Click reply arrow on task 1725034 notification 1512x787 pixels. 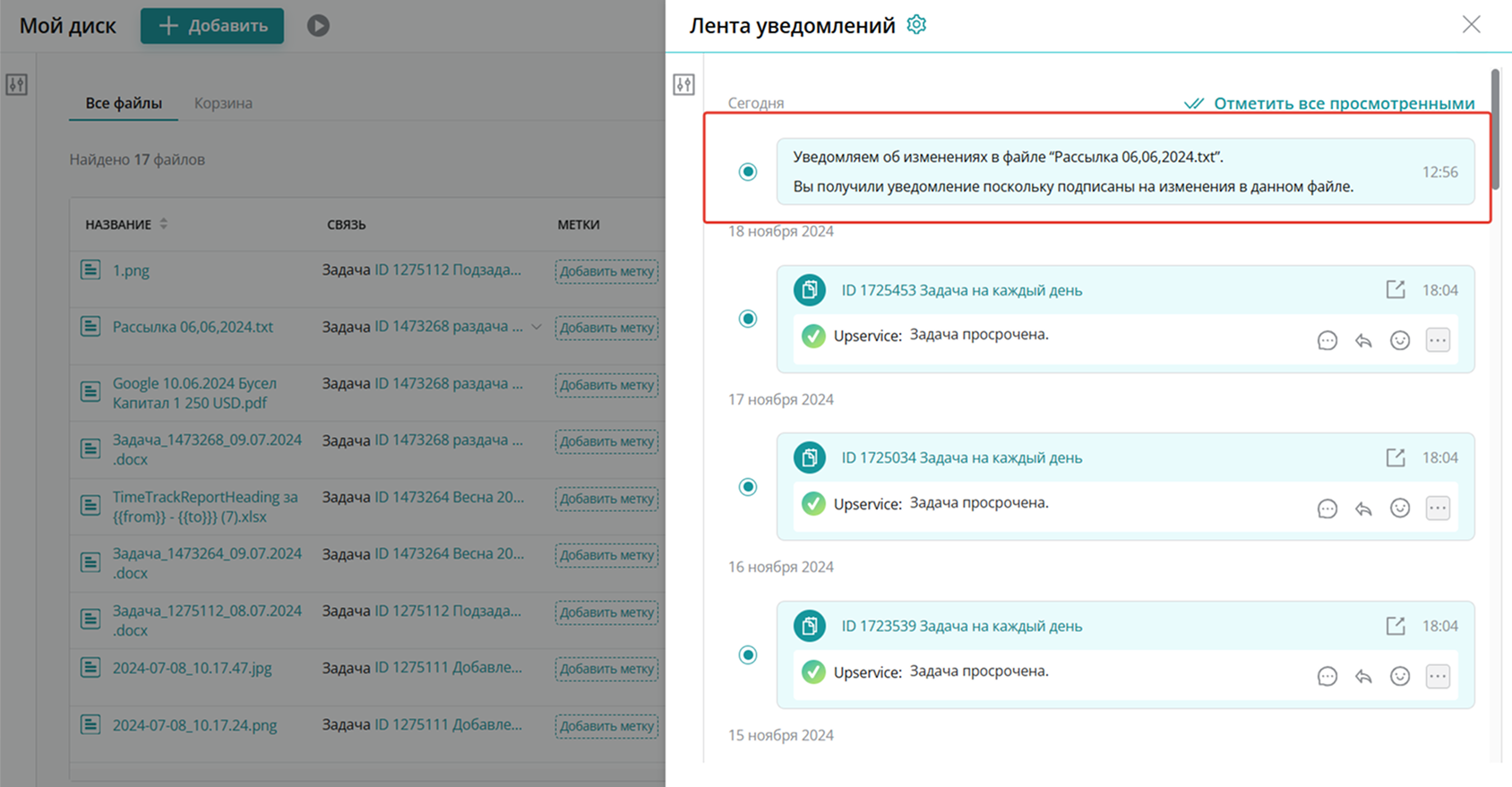pos(1363,509)
